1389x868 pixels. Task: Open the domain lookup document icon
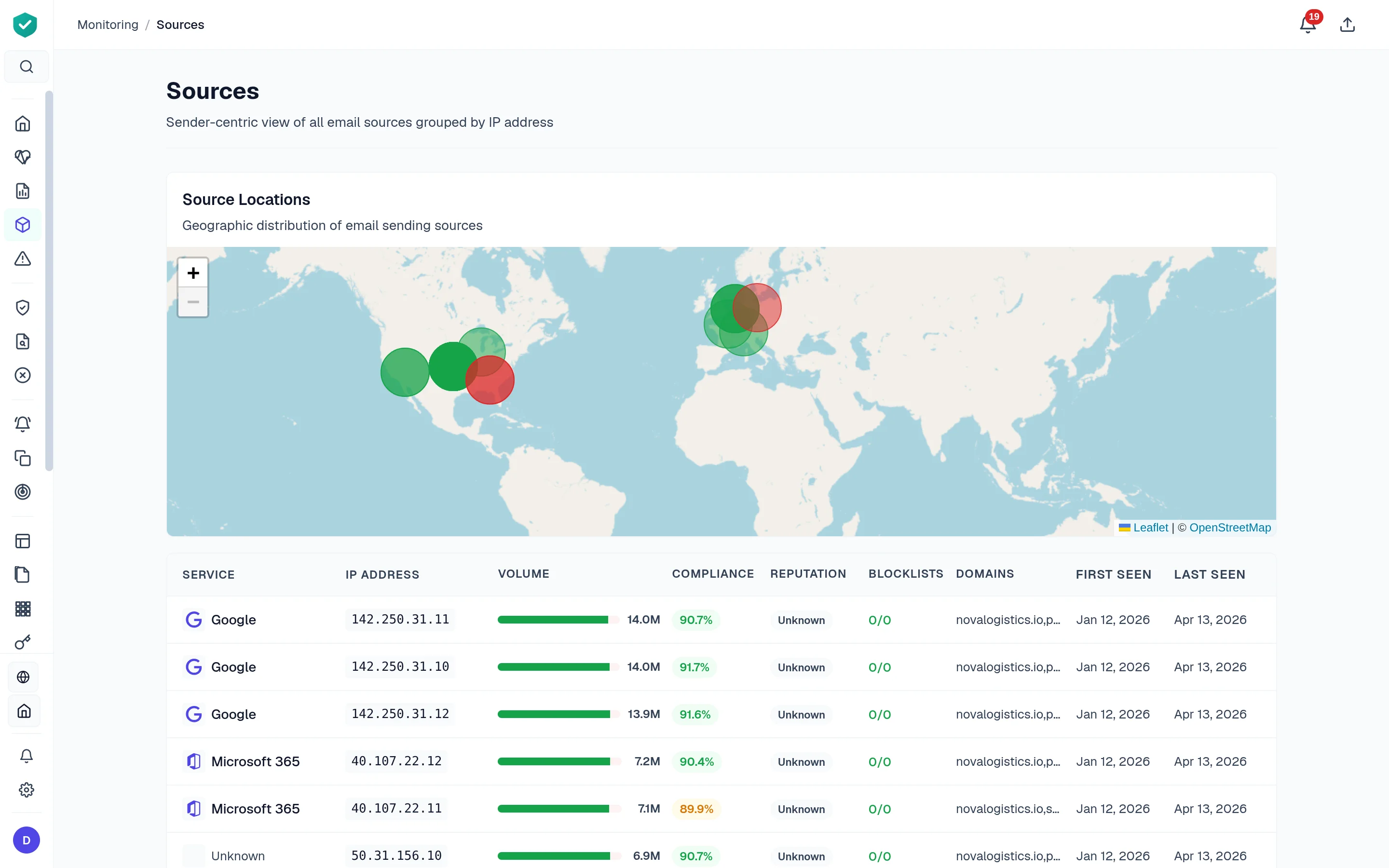tap(23, 341)
